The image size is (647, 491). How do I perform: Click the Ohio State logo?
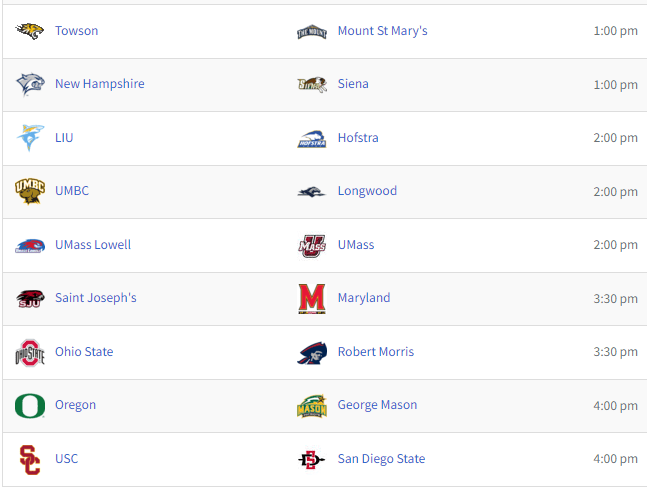[x=30, y=353]
